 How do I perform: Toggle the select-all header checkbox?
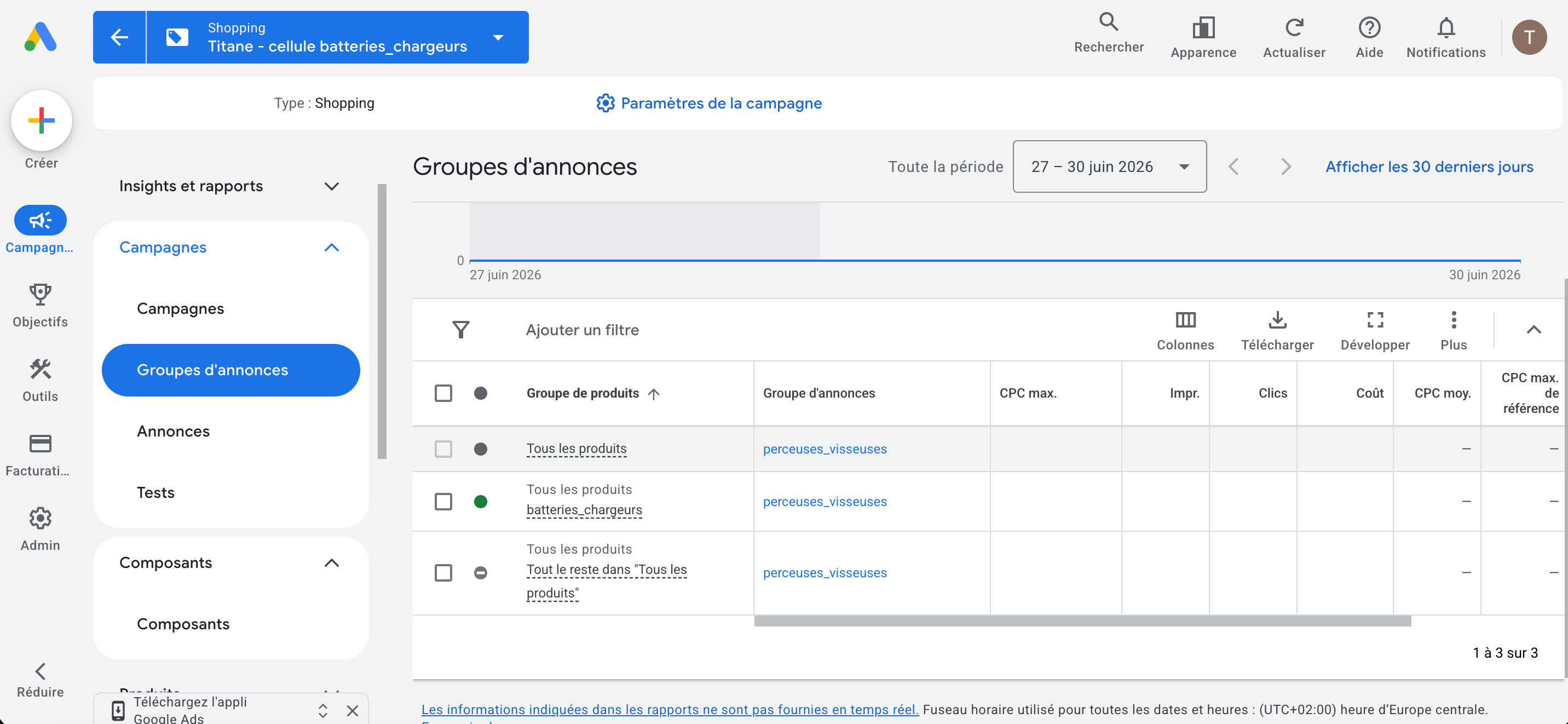(443, 393)
